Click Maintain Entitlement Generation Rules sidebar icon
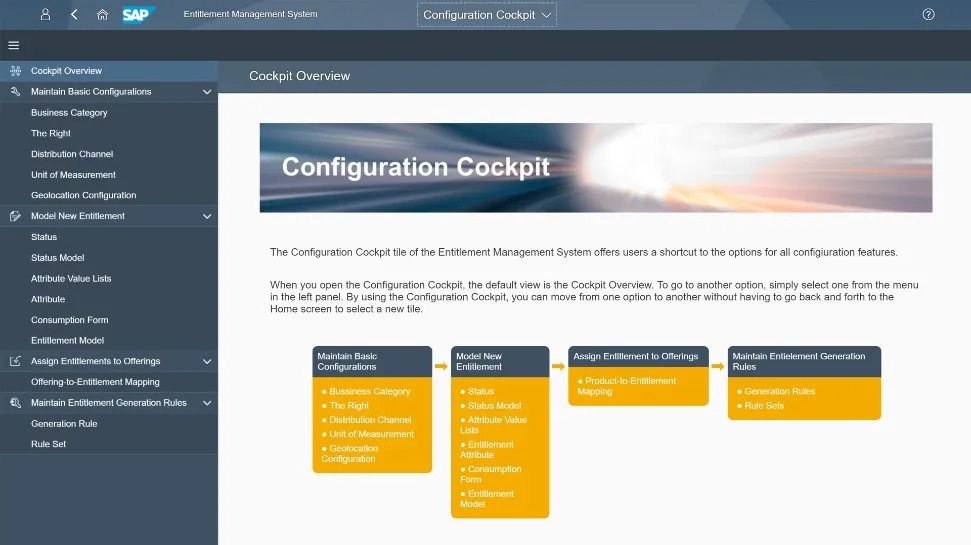The image size is (971, 545). click(14, 403)
